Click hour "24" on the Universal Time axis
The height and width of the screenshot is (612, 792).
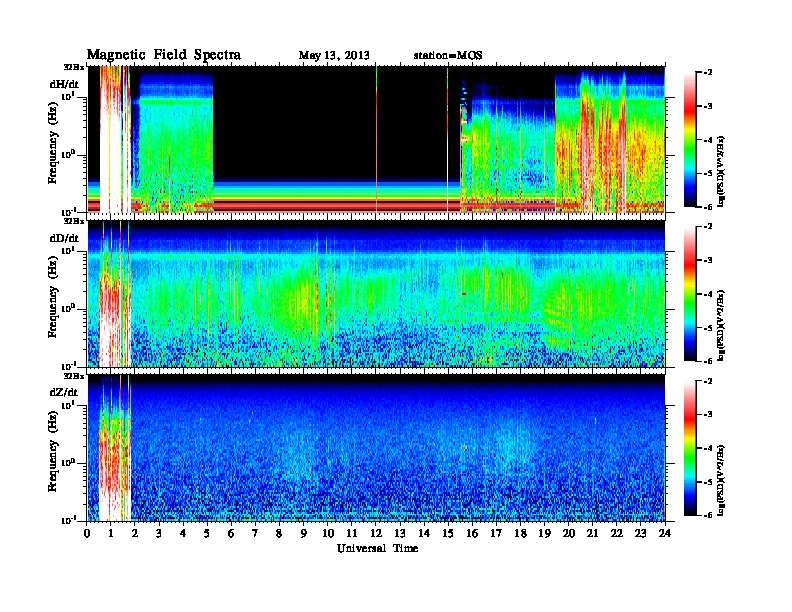(x=665, y=533)
